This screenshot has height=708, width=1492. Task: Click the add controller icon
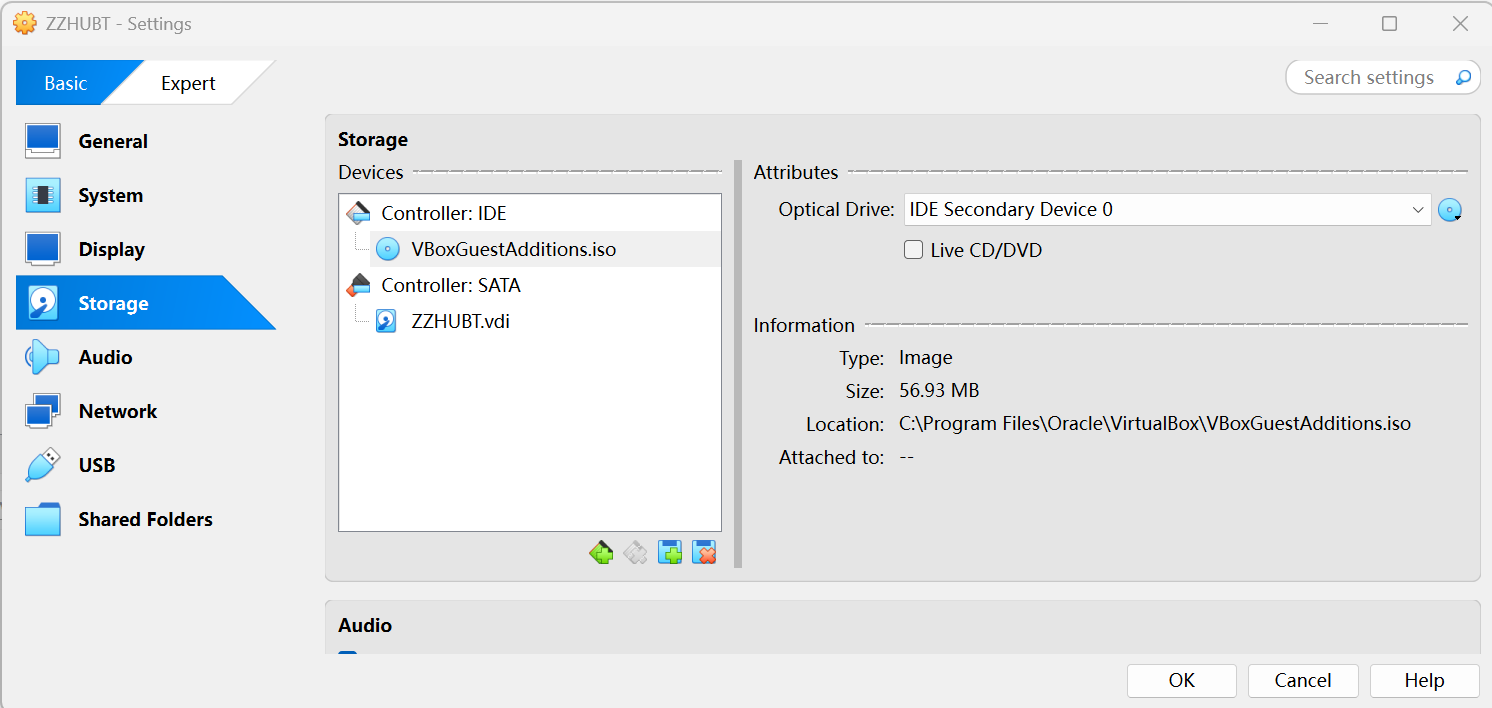601,552
